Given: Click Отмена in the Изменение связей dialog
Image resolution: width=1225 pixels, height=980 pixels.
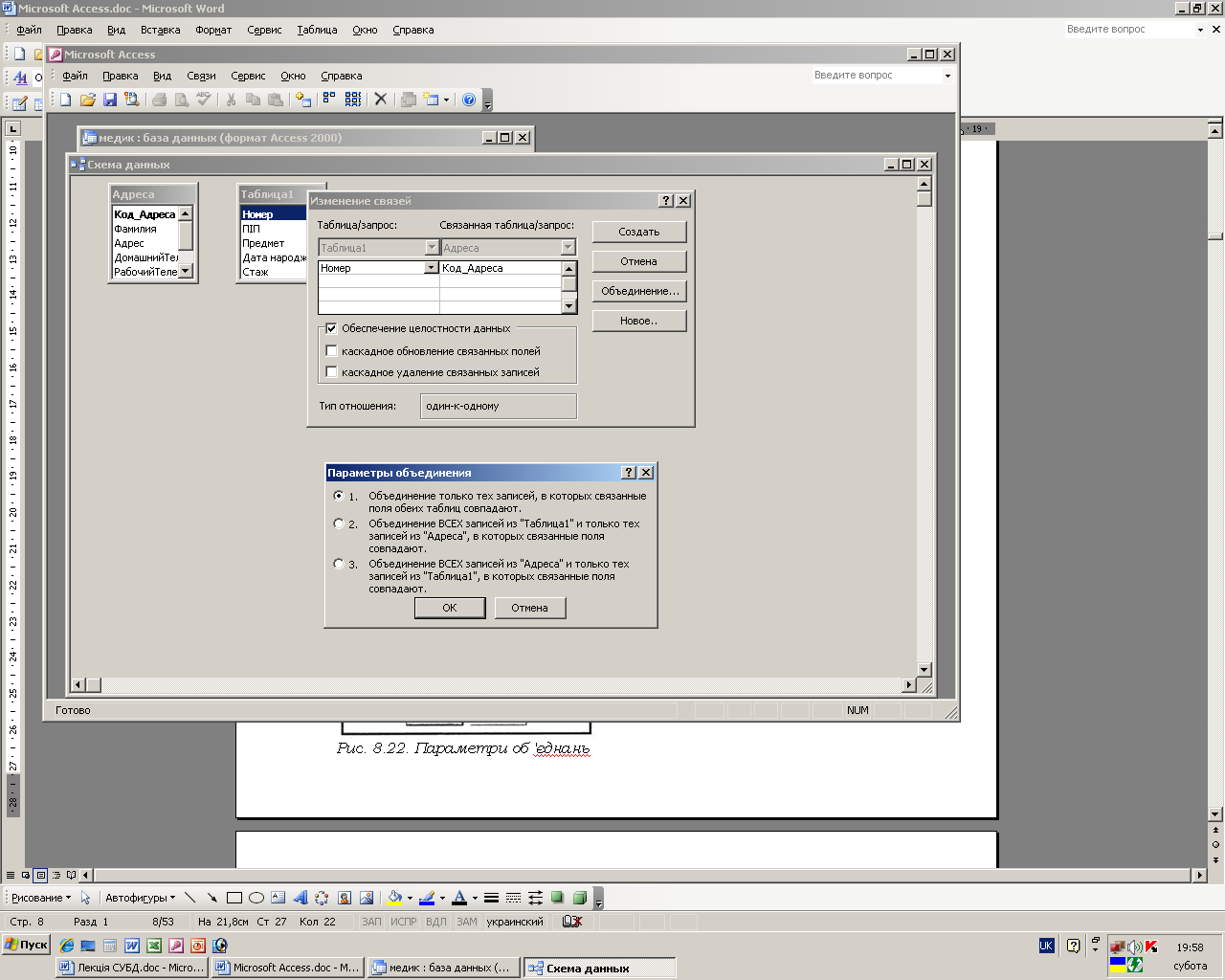Looking at the screenshot, I should (x=639, y=261).
